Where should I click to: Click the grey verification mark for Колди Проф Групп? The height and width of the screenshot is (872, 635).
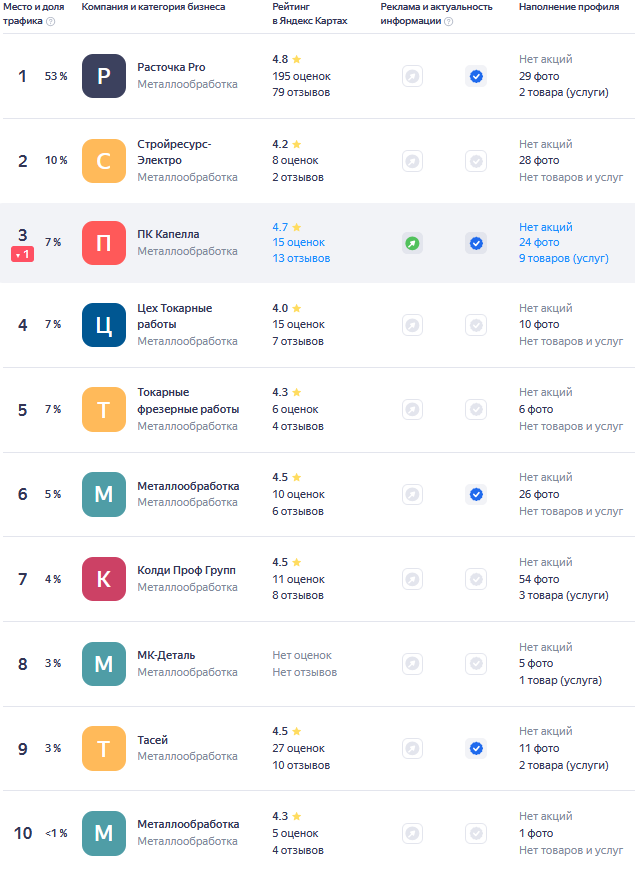pos(476,579)
